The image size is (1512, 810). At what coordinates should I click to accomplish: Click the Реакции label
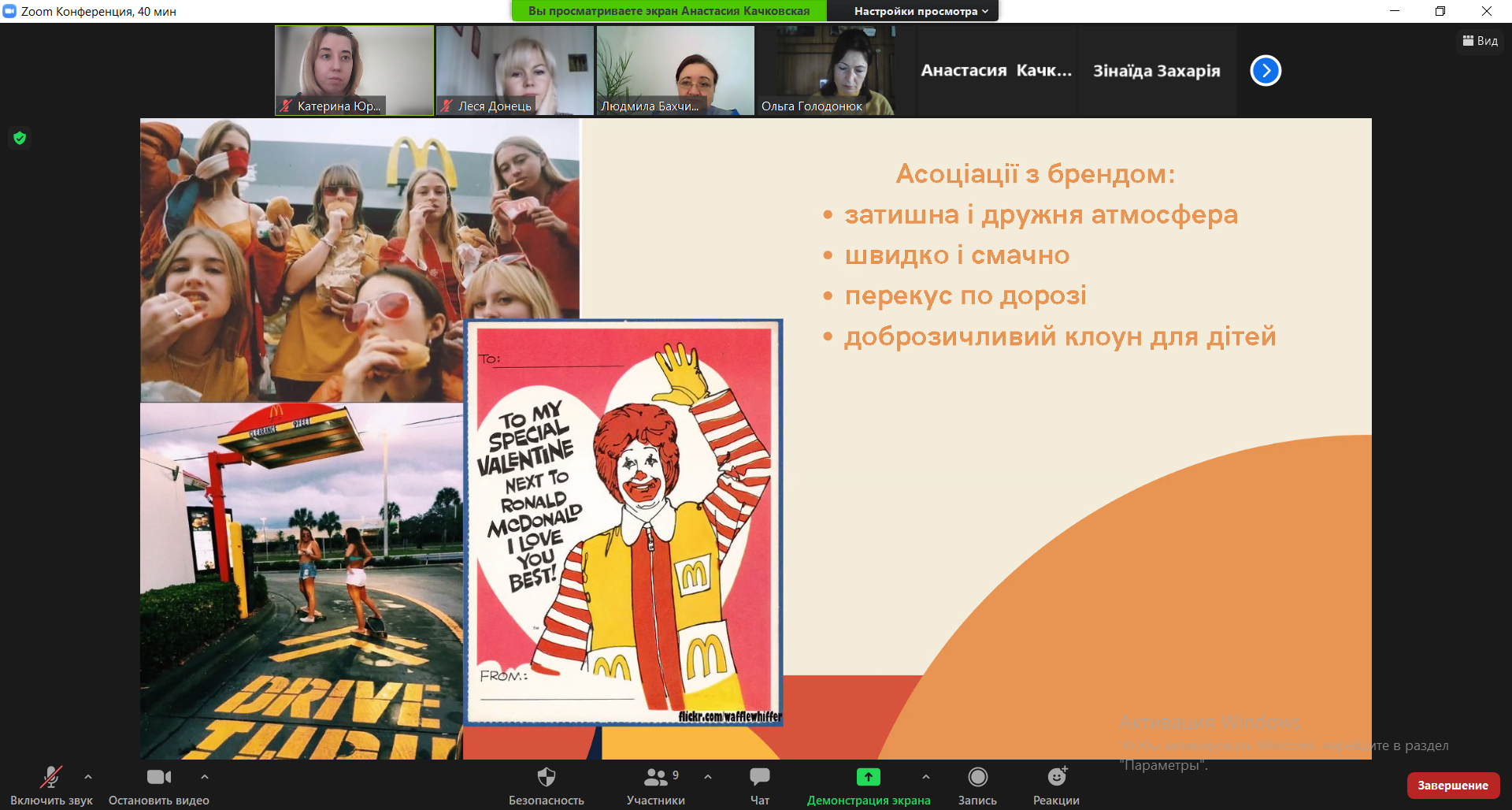pos(1056,800)
